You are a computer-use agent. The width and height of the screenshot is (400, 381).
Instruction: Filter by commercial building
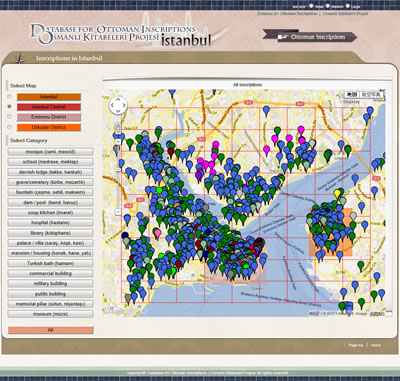click(50, 274)
